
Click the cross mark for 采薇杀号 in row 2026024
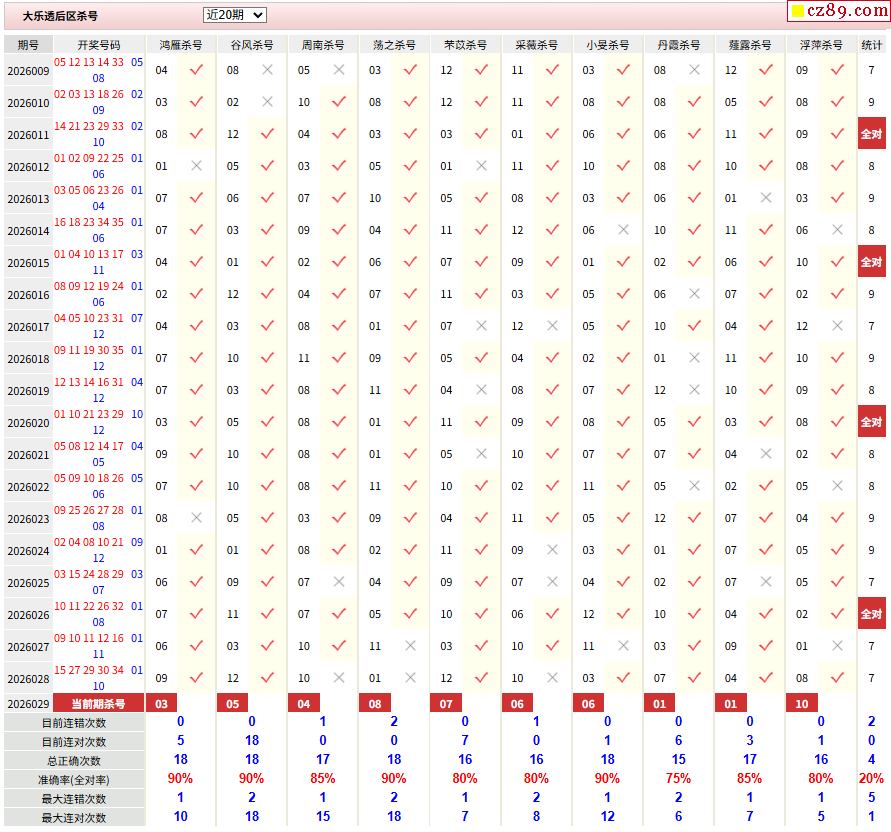552,550
